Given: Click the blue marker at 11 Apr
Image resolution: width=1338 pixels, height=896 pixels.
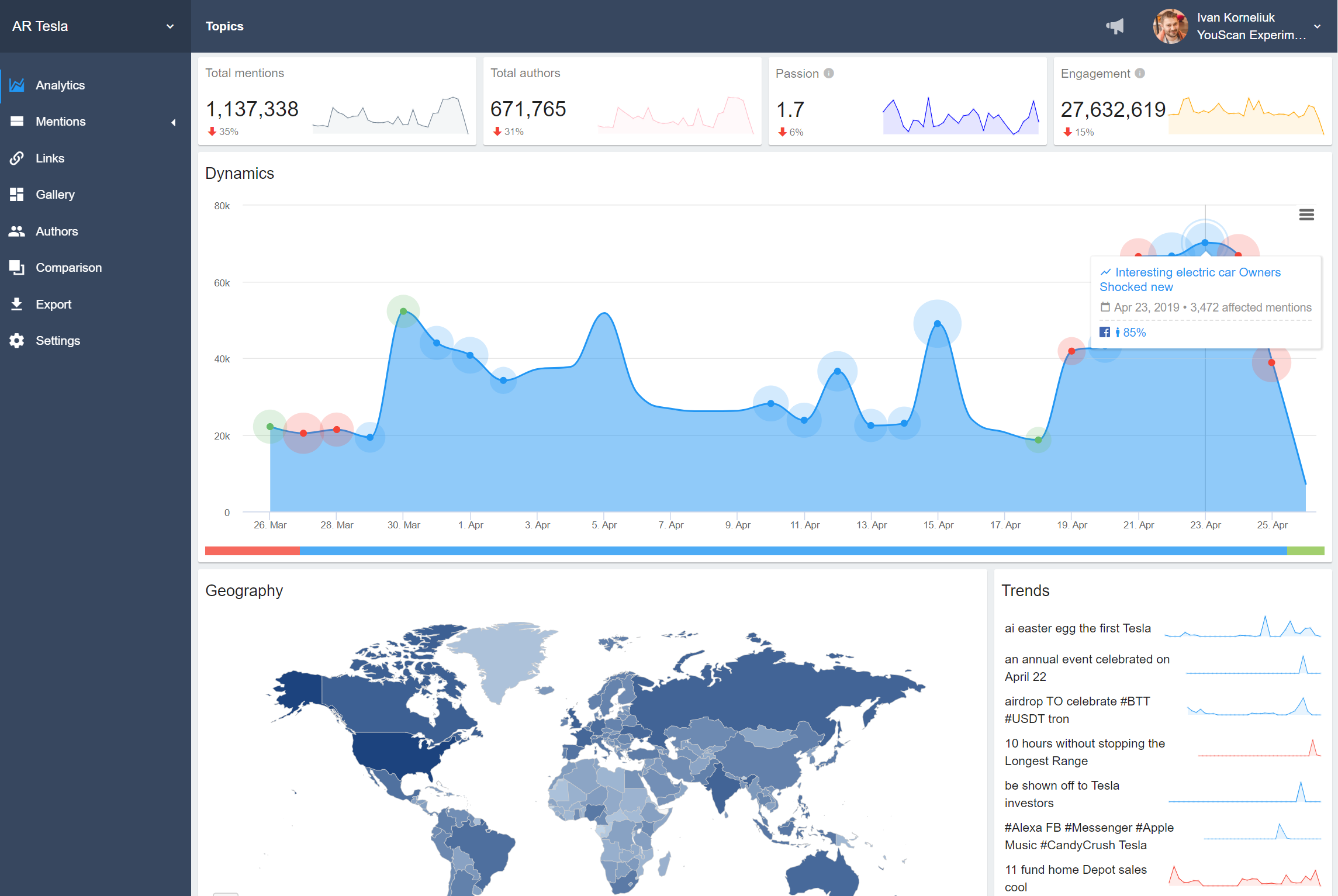Looking at the screenshot, I should (804, 420).
